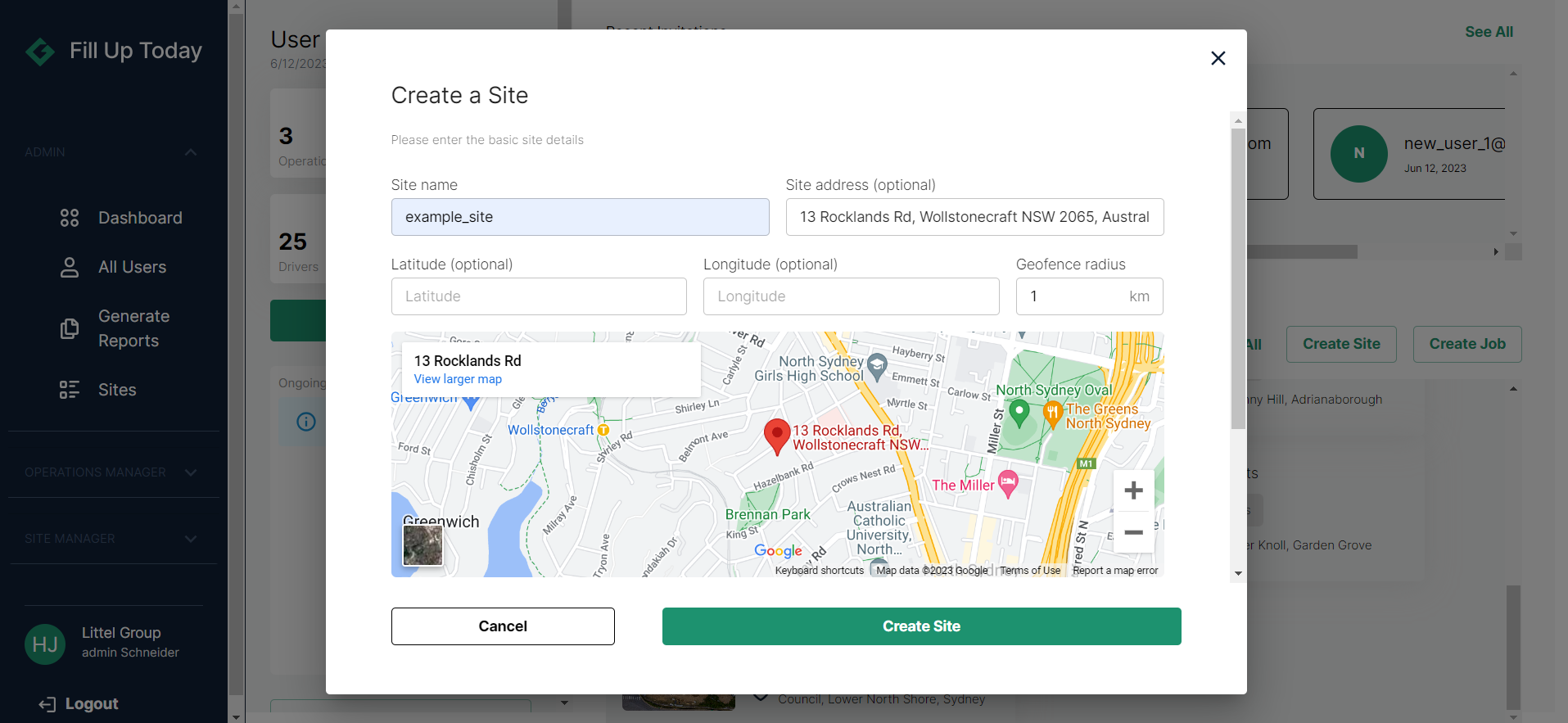Click The Miller hotel marker
This screenshot has width=1568, height=723.
(1008, 484)
